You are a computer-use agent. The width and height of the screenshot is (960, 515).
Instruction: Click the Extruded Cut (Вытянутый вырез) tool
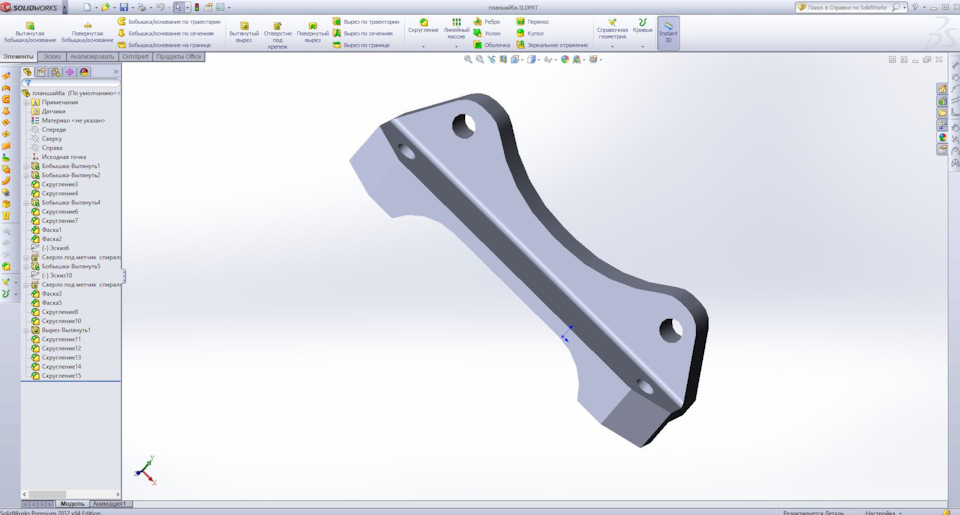point(244,33)
